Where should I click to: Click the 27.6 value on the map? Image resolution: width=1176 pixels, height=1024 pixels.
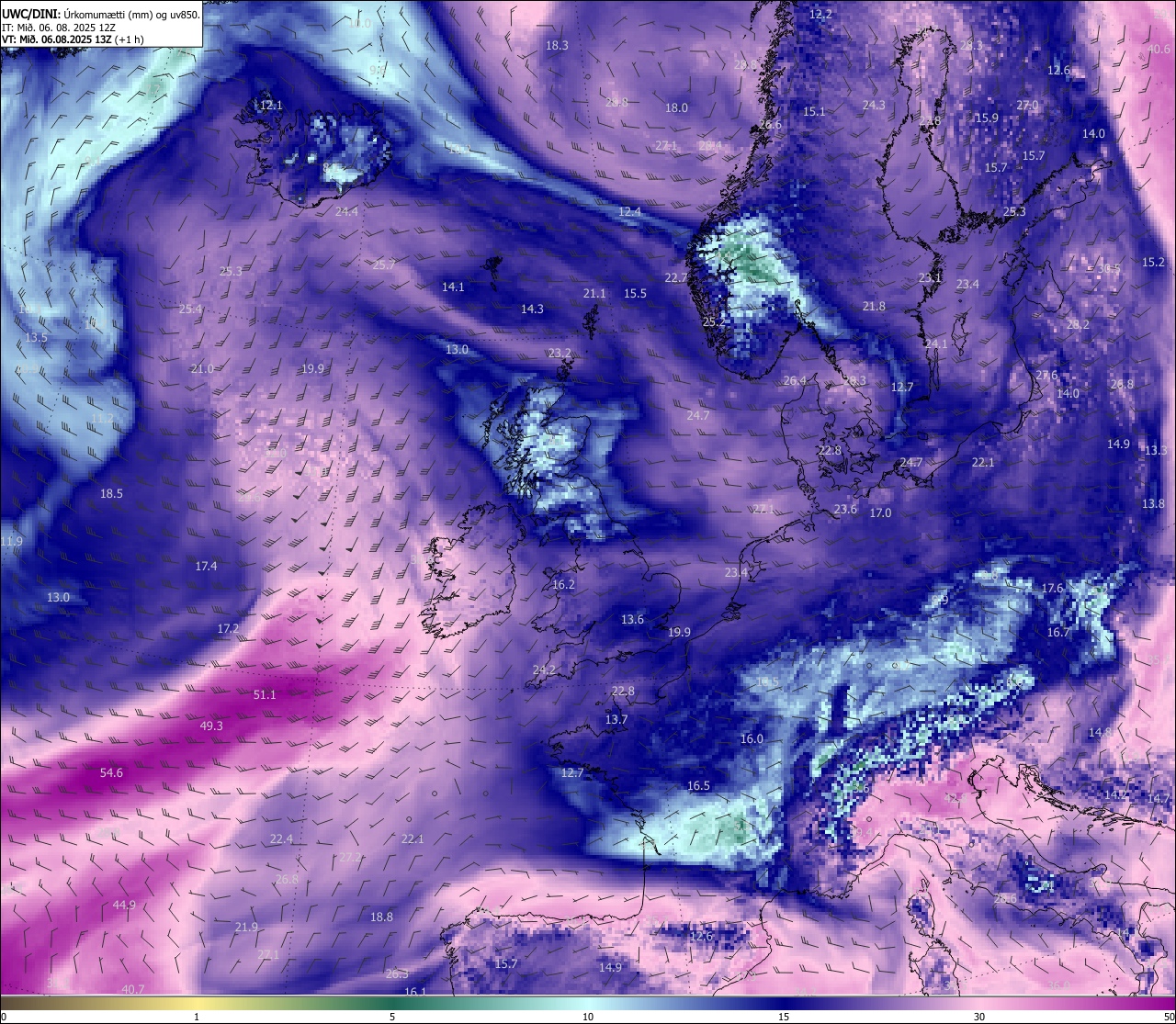tap(1046, 375)
